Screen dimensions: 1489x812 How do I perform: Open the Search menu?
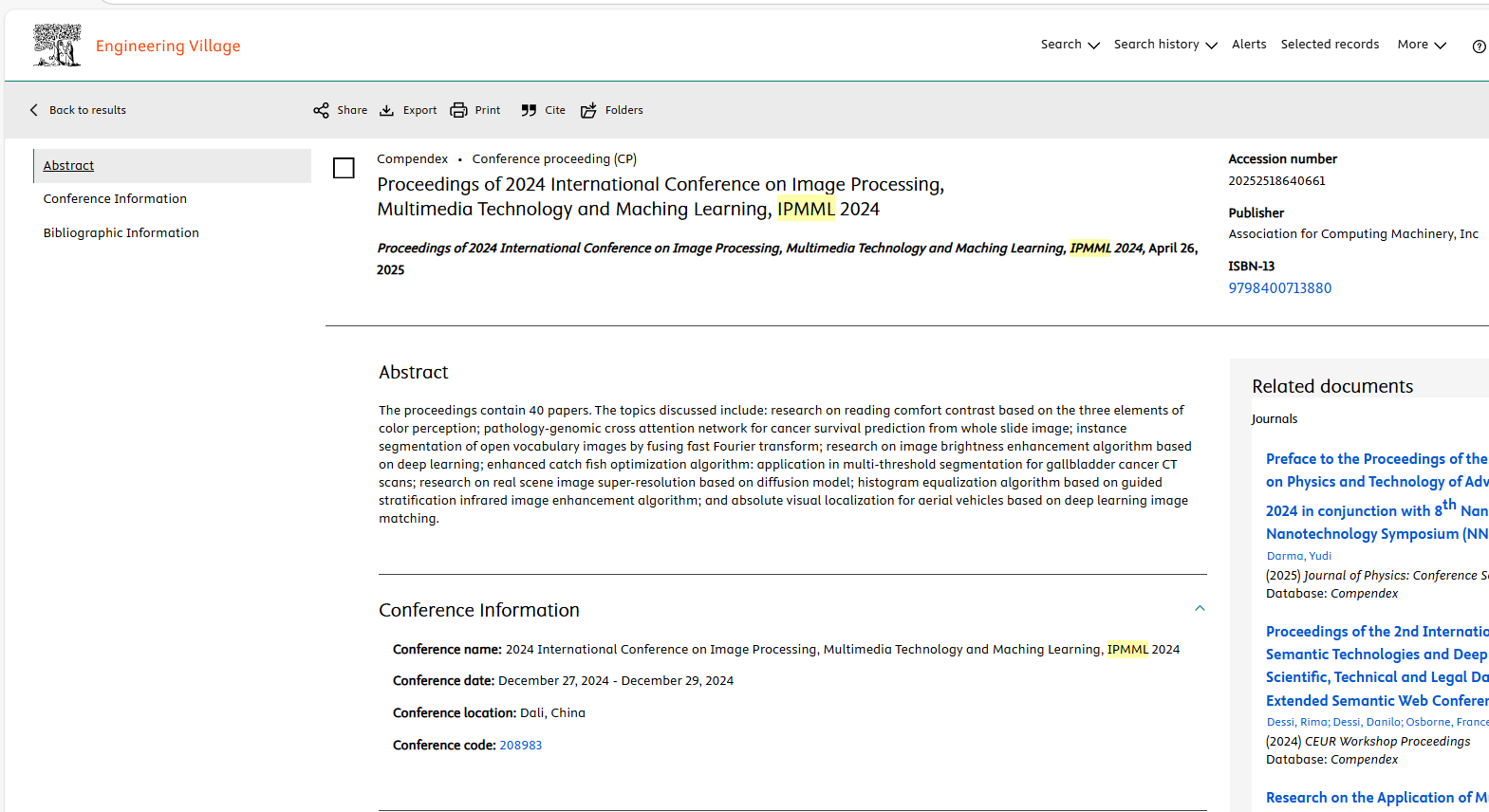tap(1070, 45)
